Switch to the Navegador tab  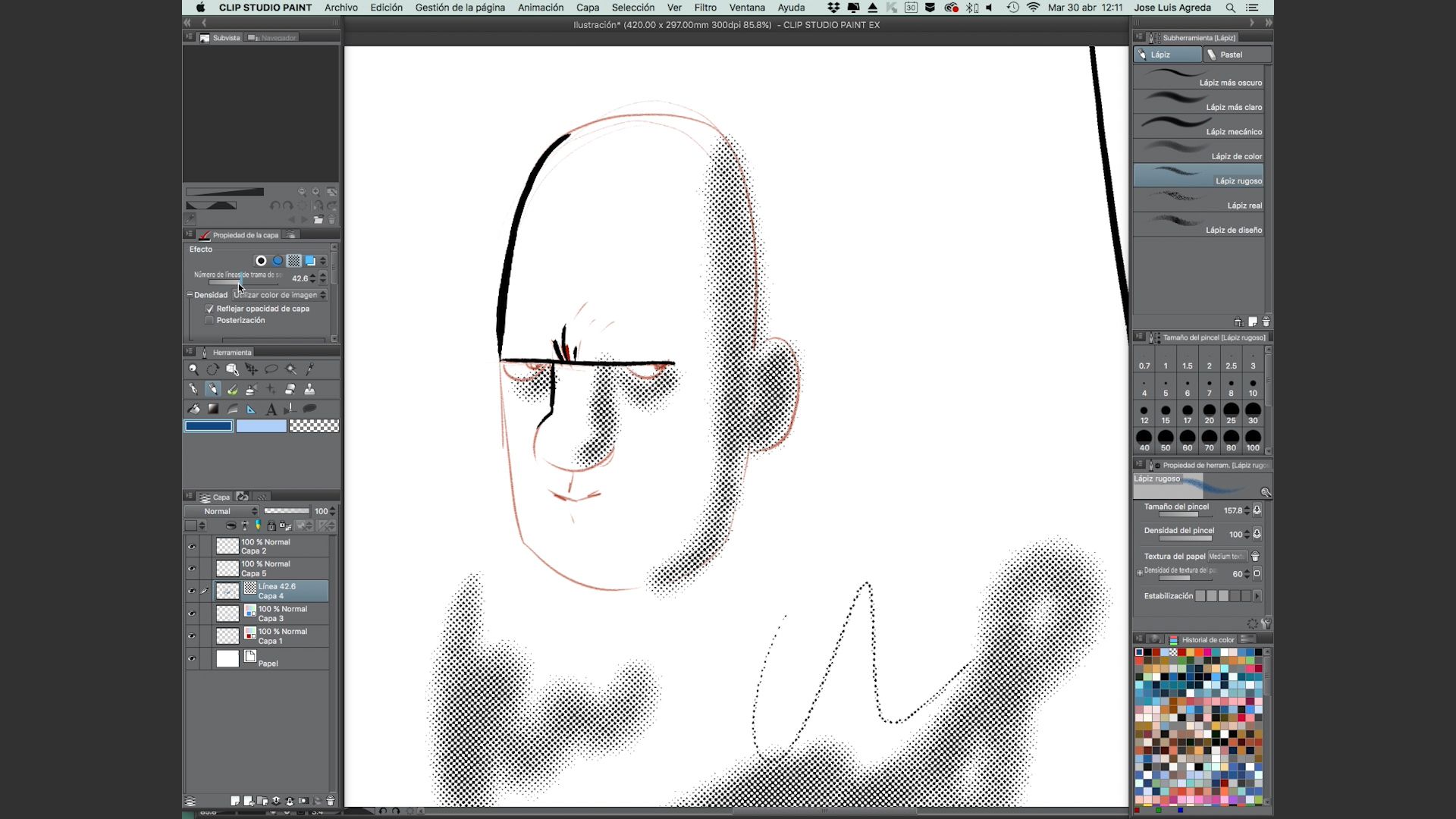[272, 37]
